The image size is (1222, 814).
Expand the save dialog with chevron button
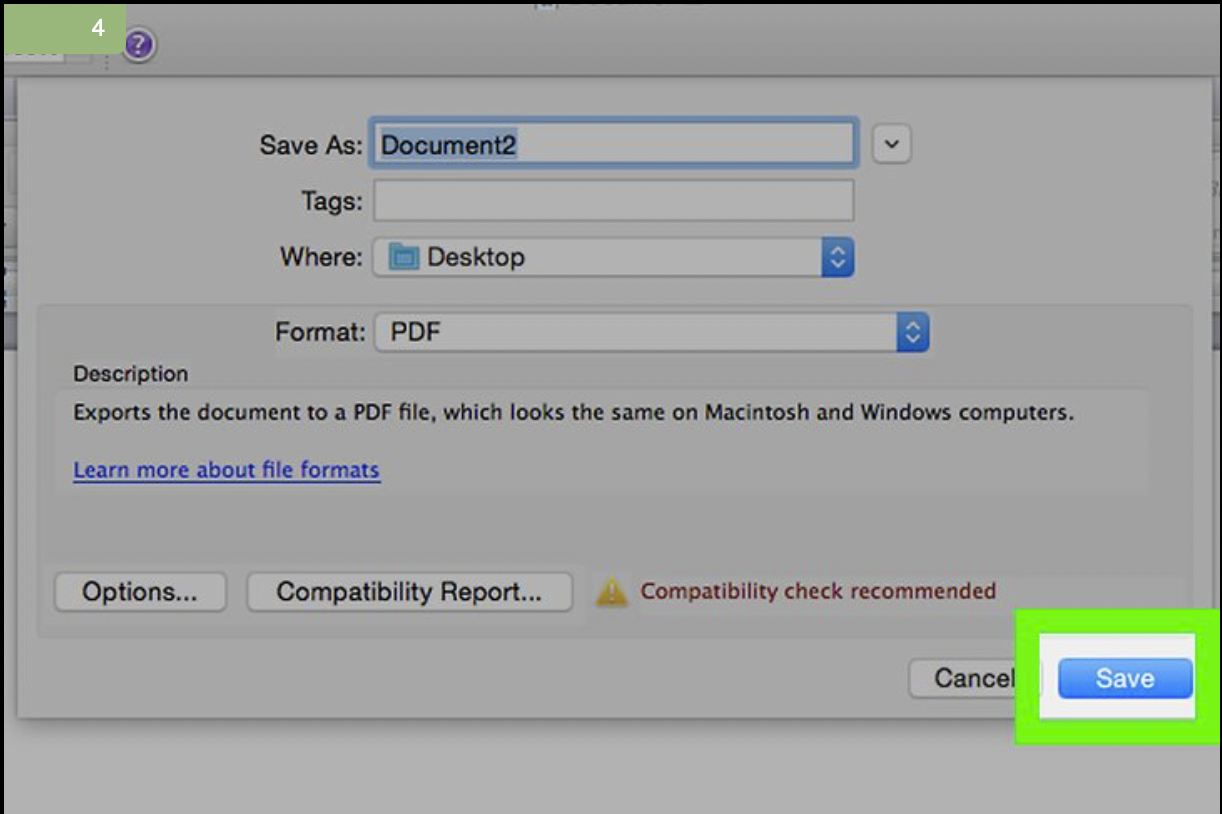point(891,145)
